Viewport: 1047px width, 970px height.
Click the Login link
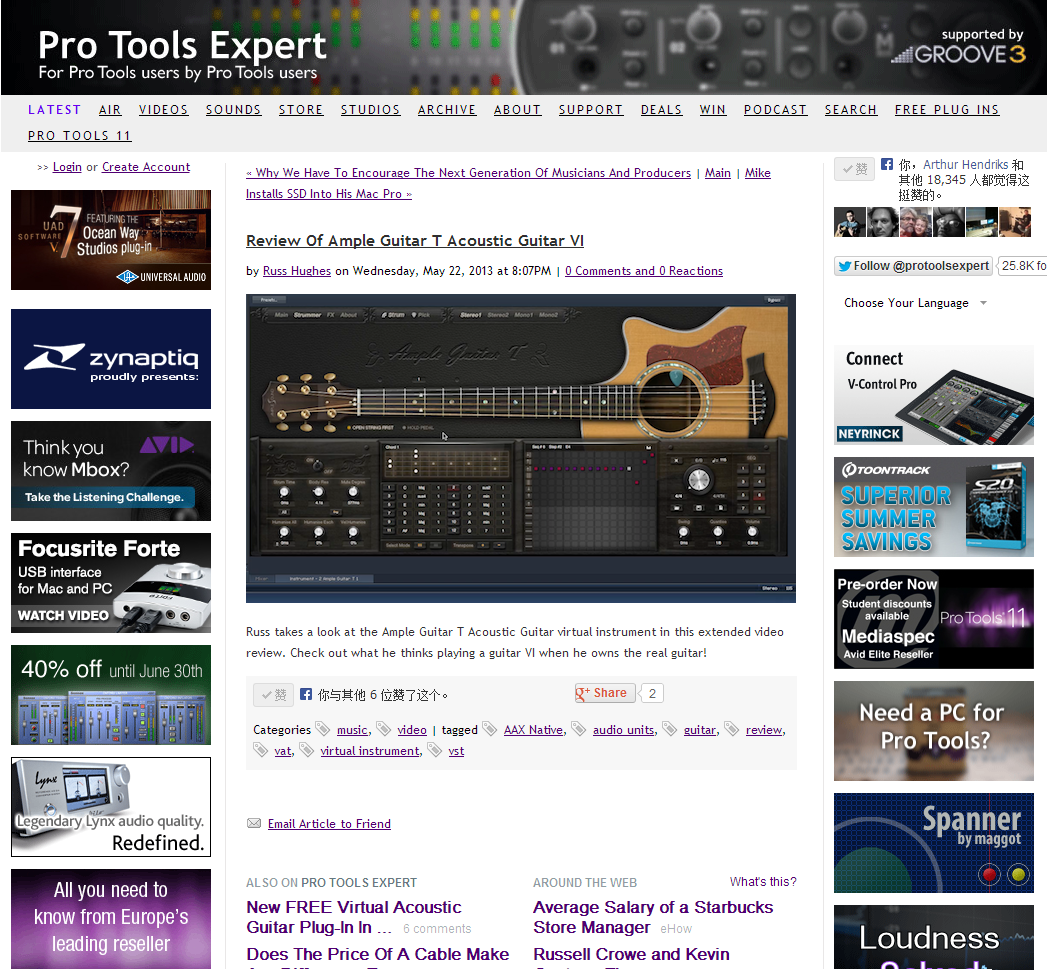(x=67, y=167)
